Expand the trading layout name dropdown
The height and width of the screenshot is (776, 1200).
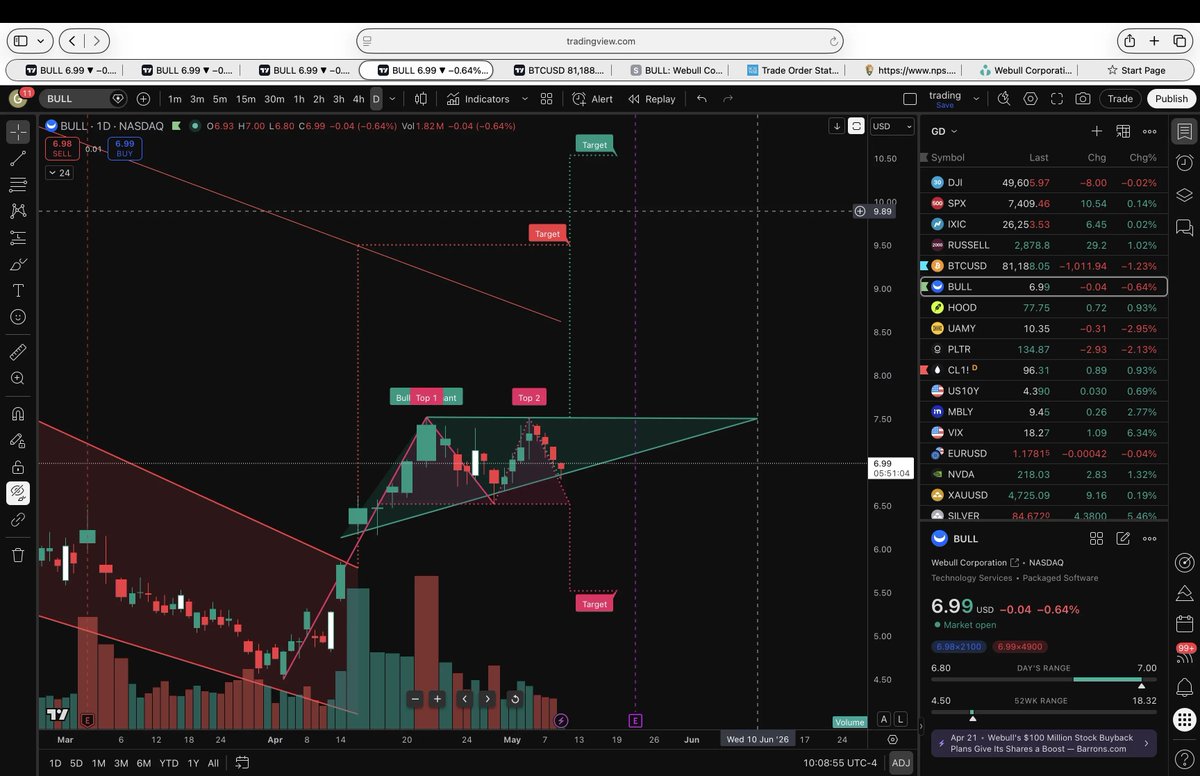click(976, 99)
